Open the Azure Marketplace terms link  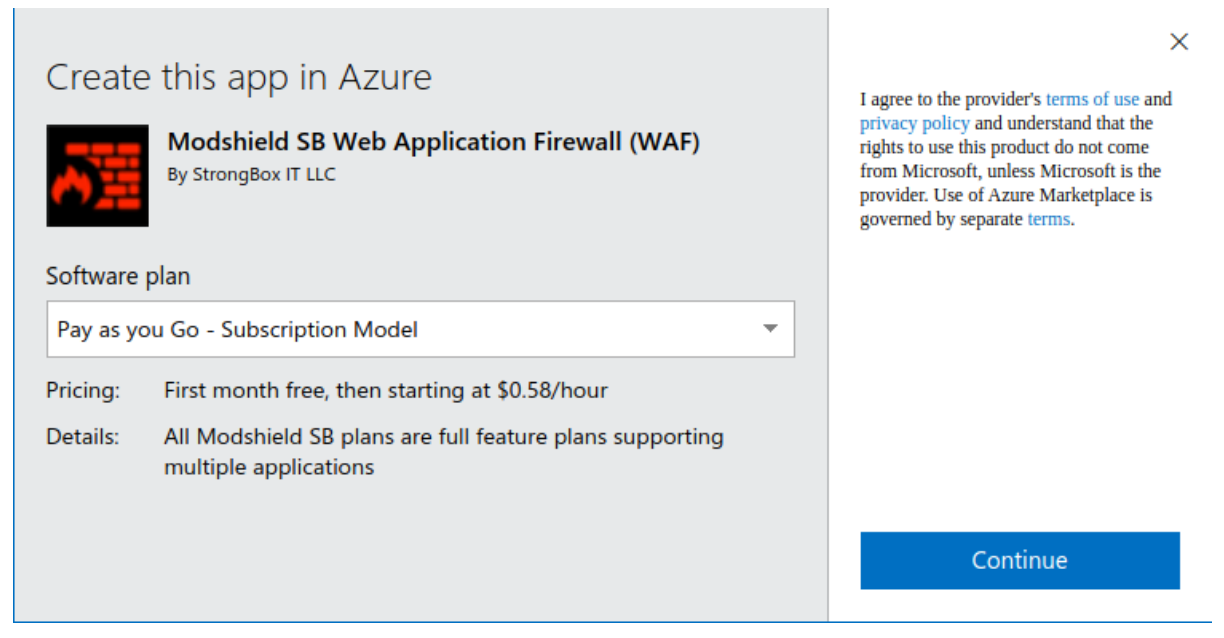tap(1048, 219)
